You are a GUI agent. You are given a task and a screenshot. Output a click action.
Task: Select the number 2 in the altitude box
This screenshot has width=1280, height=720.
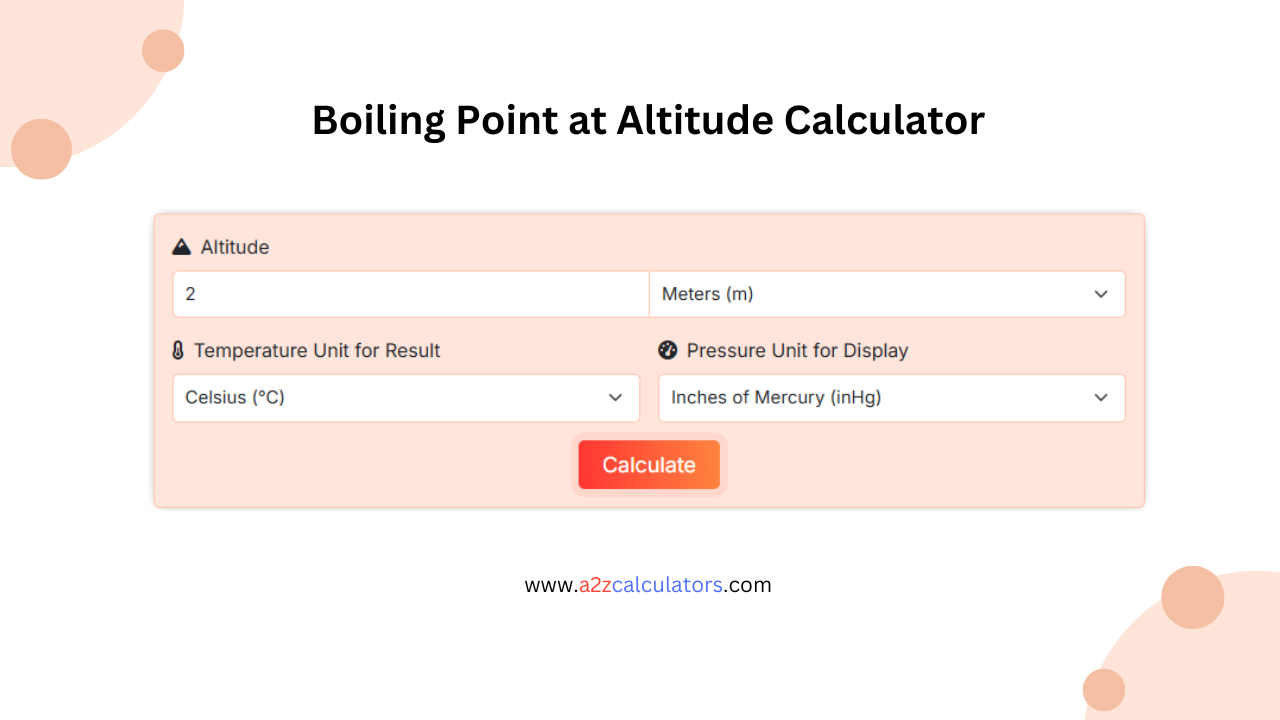click(188, 294)
